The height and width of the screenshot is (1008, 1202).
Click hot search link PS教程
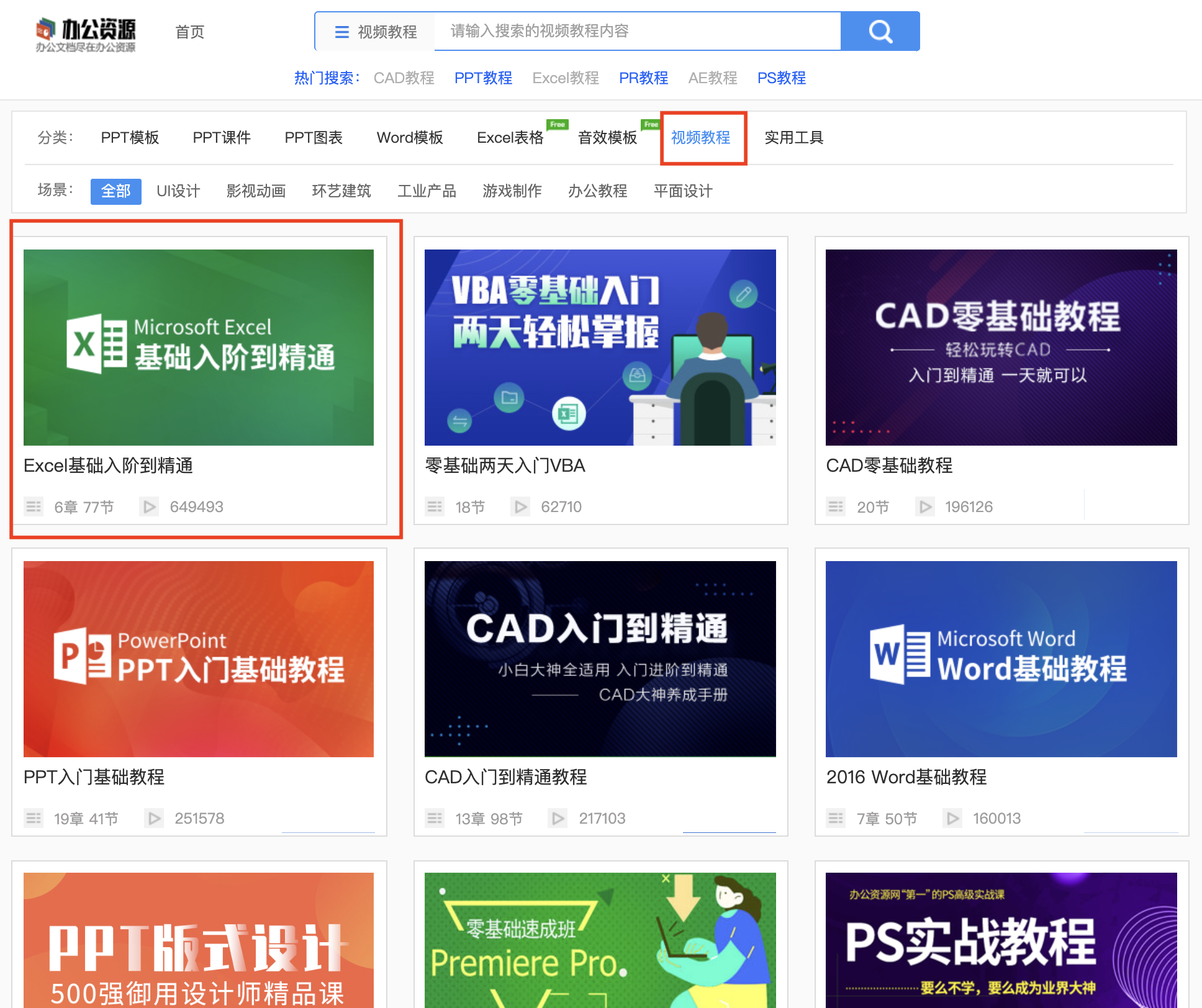click(782, 78)
